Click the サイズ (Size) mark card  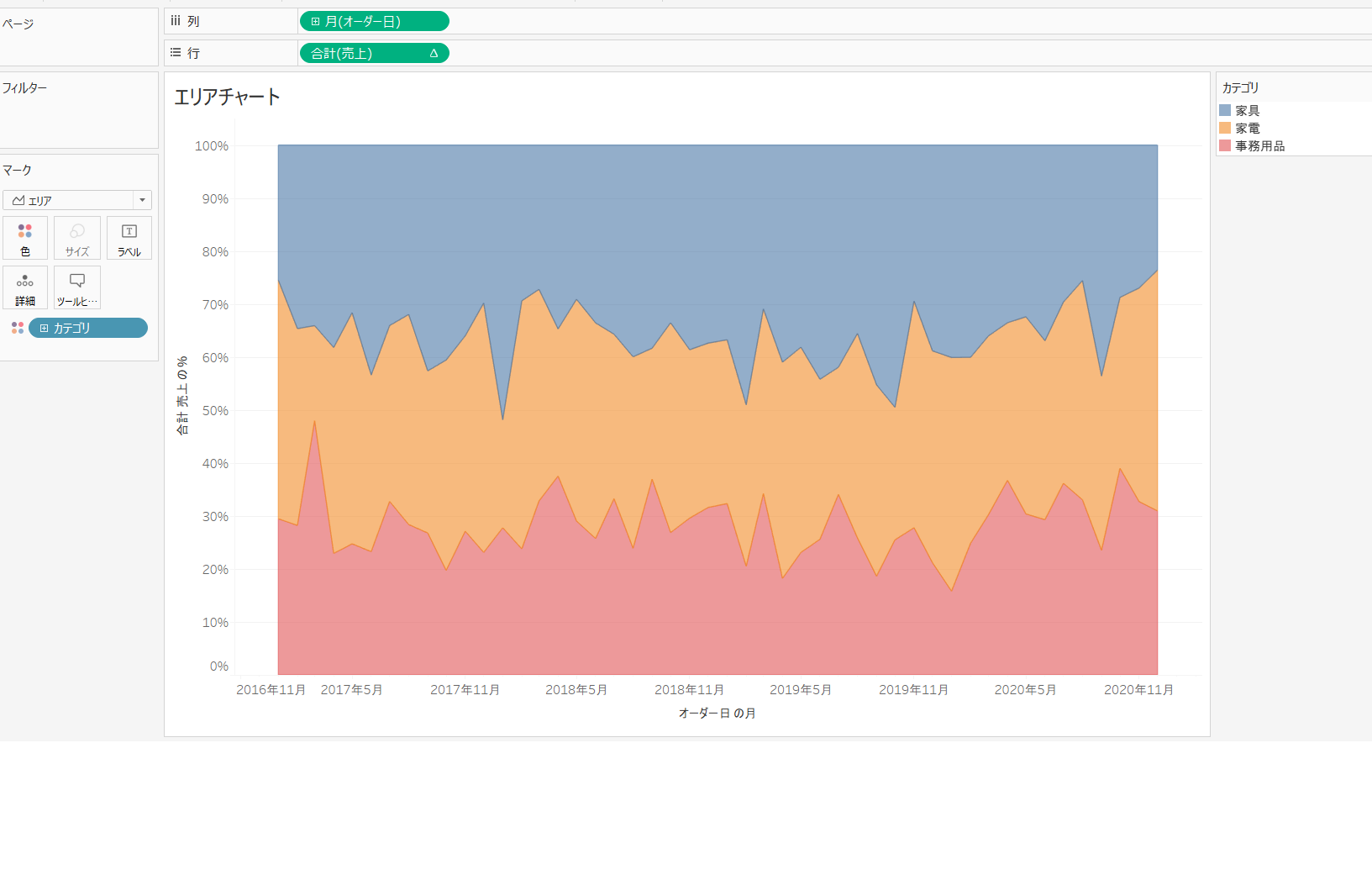click(77, 238)
